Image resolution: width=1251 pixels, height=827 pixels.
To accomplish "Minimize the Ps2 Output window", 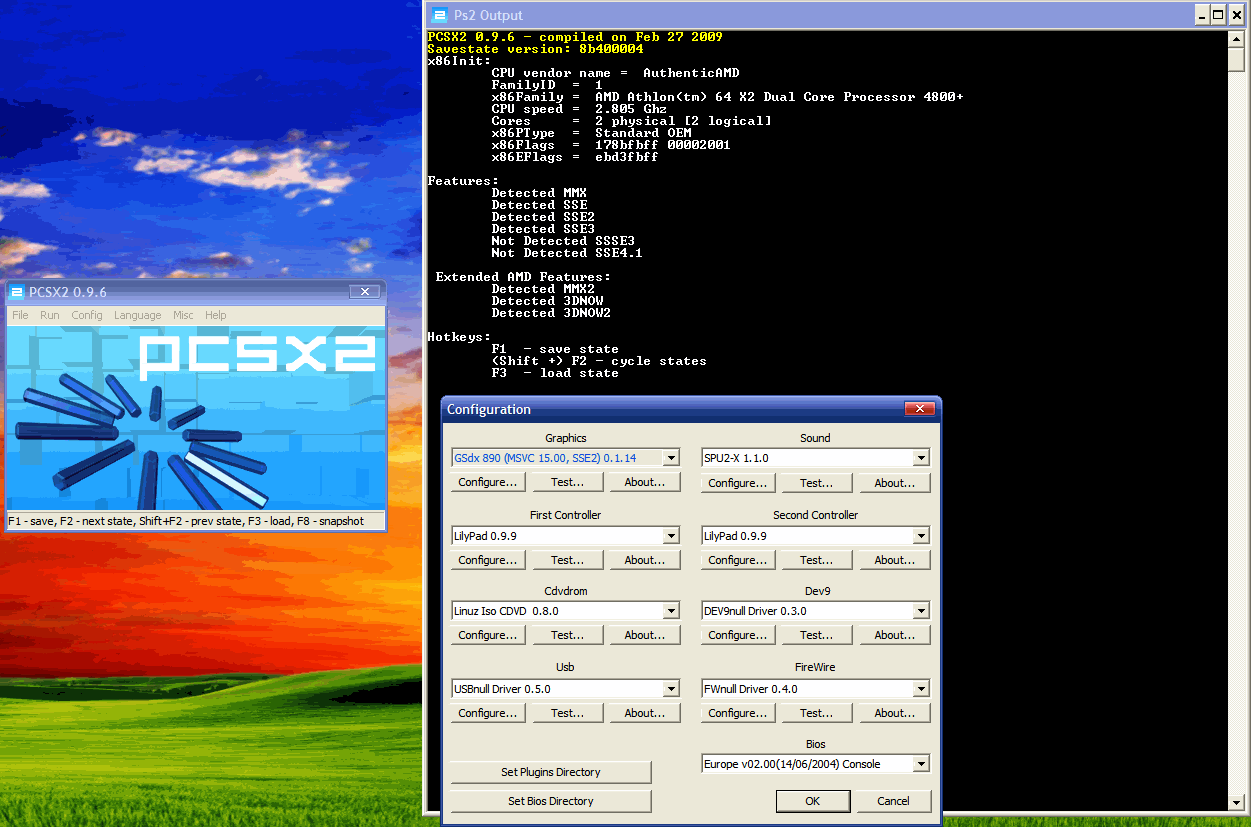I will pos(1203,14).
